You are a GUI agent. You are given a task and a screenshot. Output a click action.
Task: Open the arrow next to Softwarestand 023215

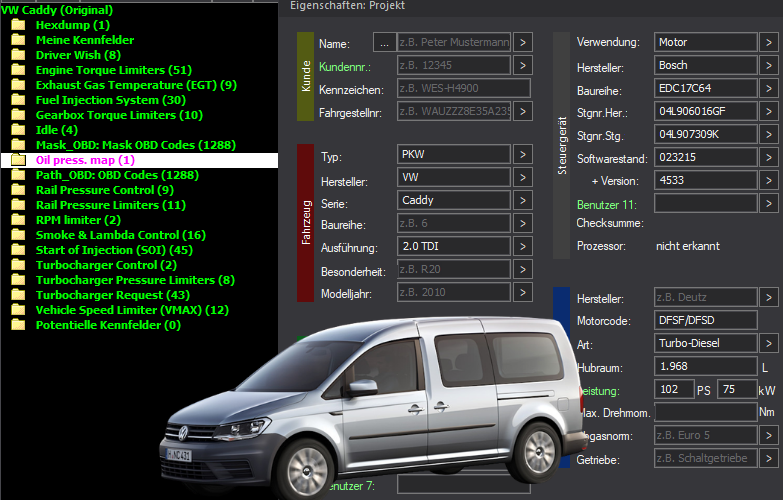click(x=769, y=157)
